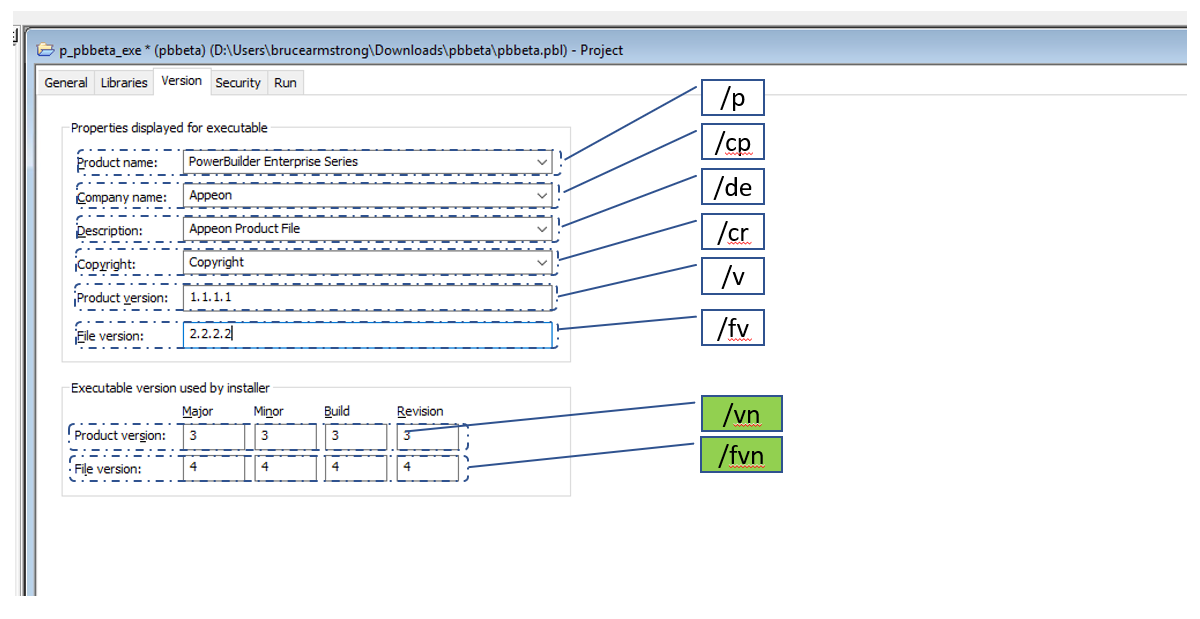Click the 'Revision' column header
This screenshot has height=619, width=1200.
420,411
